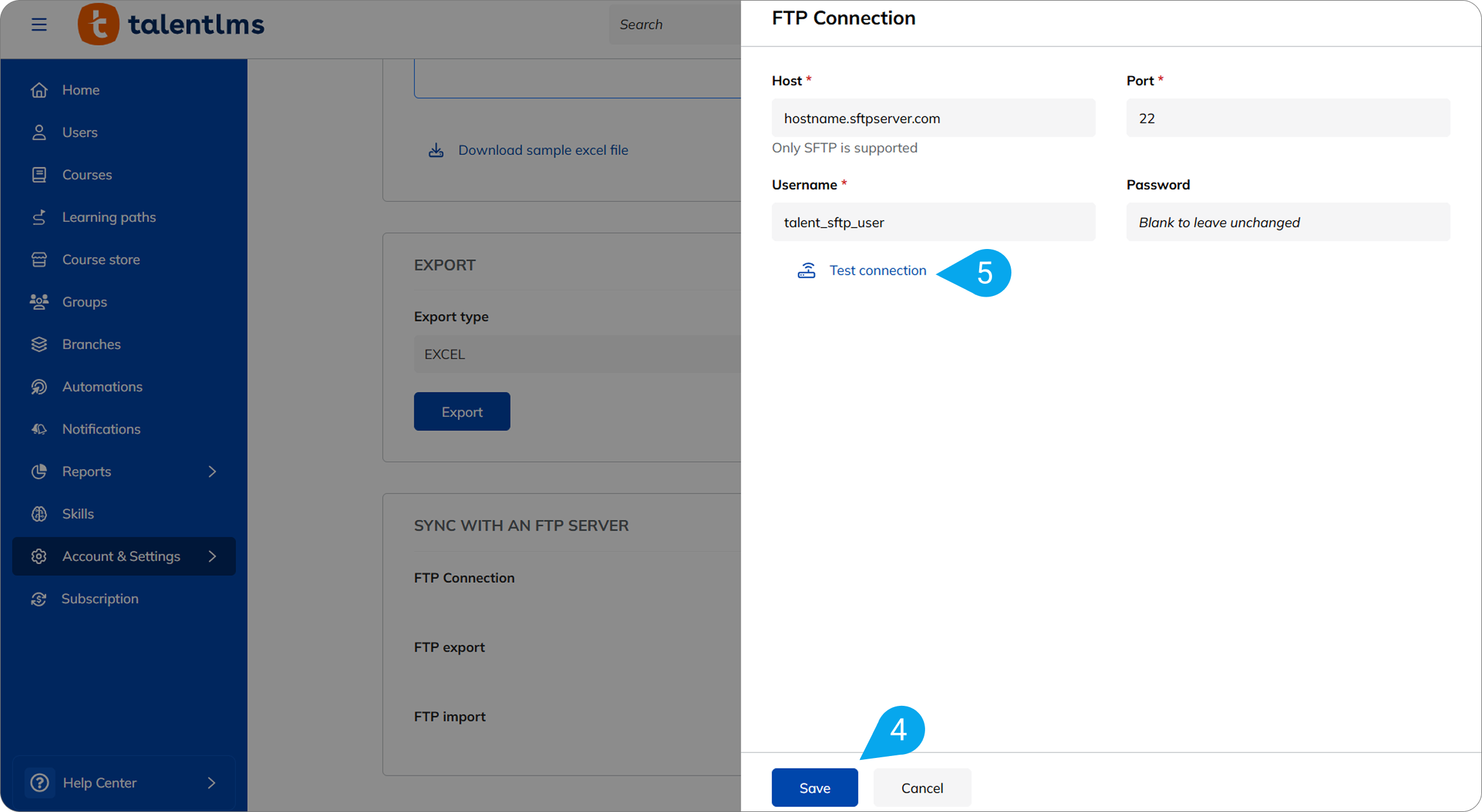Click the Groups people icon
Screen dimensions: 1482x812
pyautogui.click(x=39, y=302)
